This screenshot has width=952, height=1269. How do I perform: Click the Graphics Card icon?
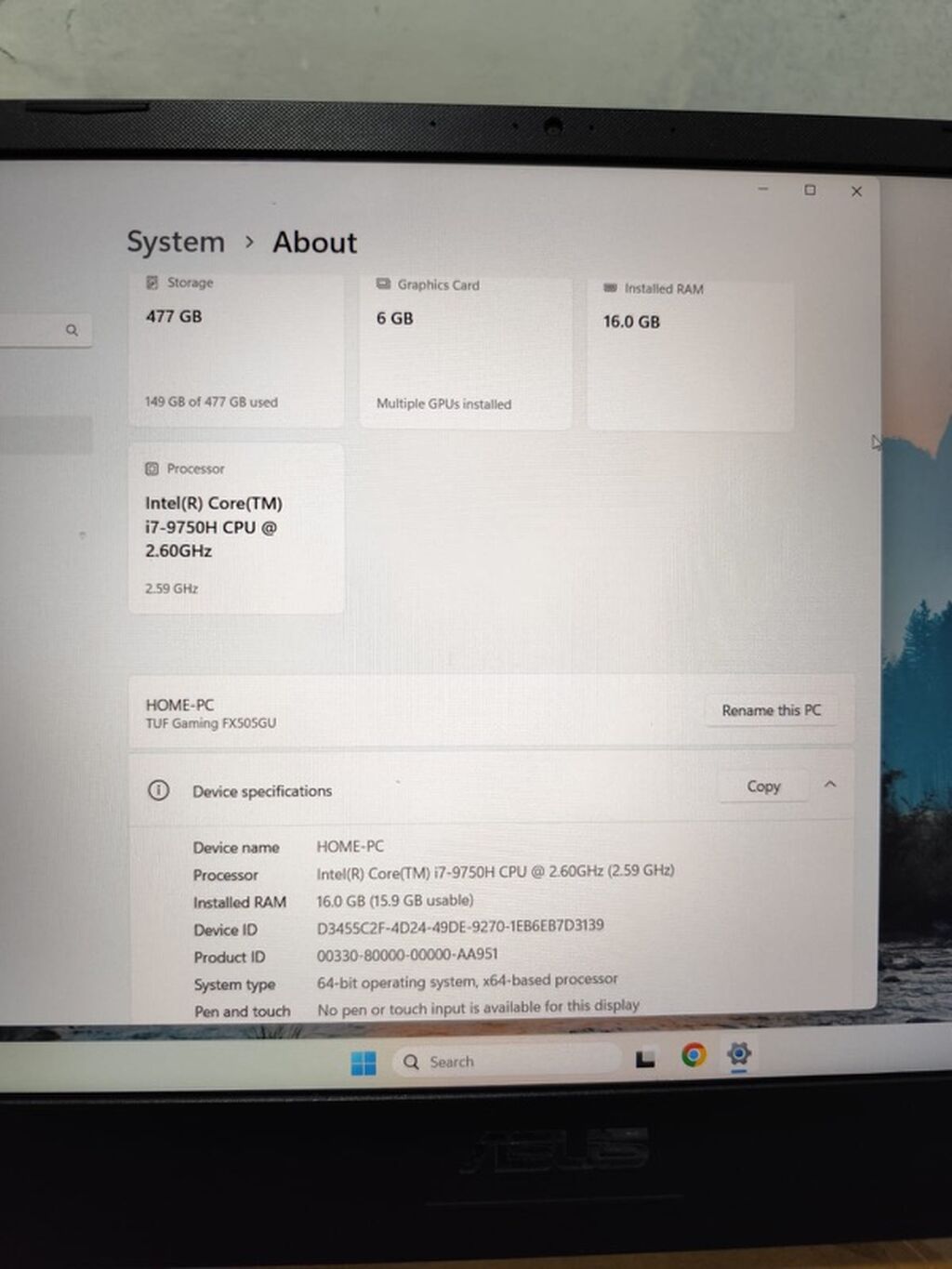click(x=383, y=284)
